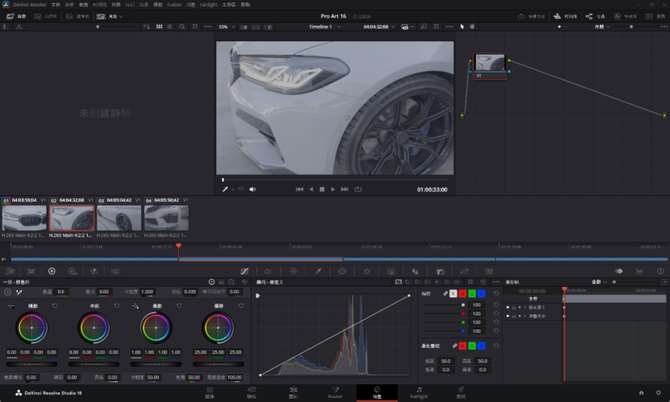670x402 pixels.
Task: Reset the Lift color wheel
Action: [x=52, y=305]
